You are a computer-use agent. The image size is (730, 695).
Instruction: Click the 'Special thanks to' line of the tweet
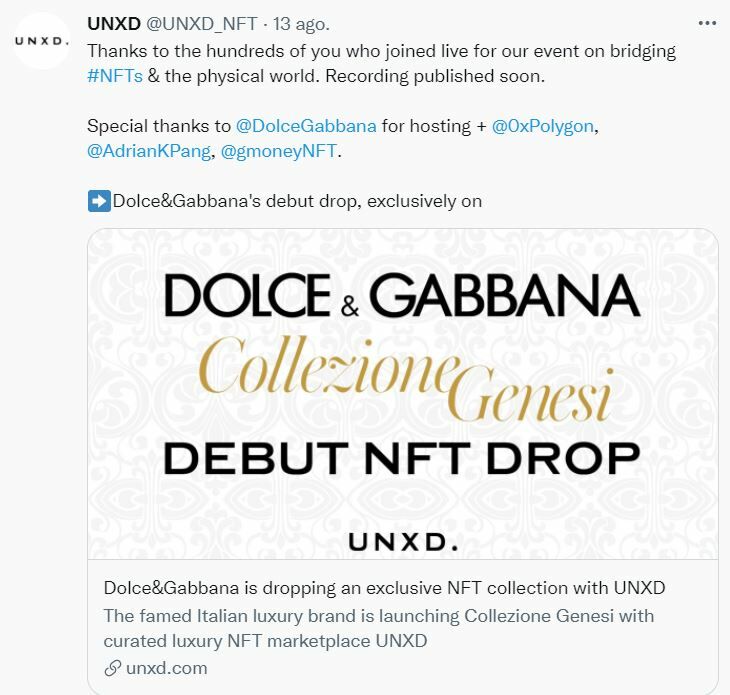tap(160, 126)
